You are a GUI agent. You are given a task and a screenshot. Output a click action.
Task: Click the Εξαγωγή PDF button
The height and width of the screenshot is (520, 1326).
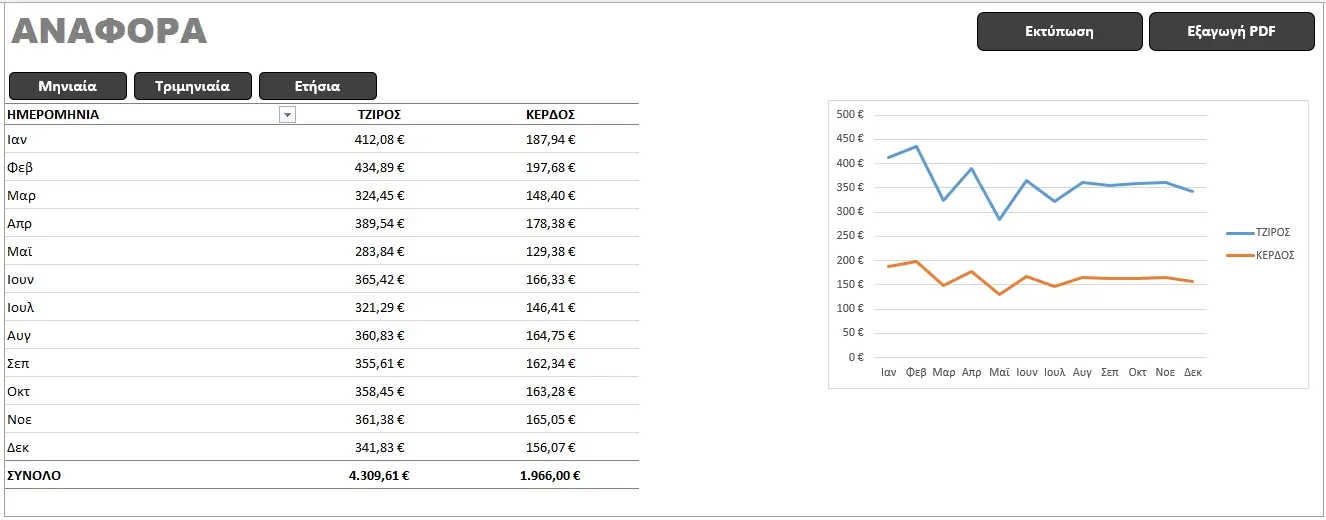tap(1231, 31)
